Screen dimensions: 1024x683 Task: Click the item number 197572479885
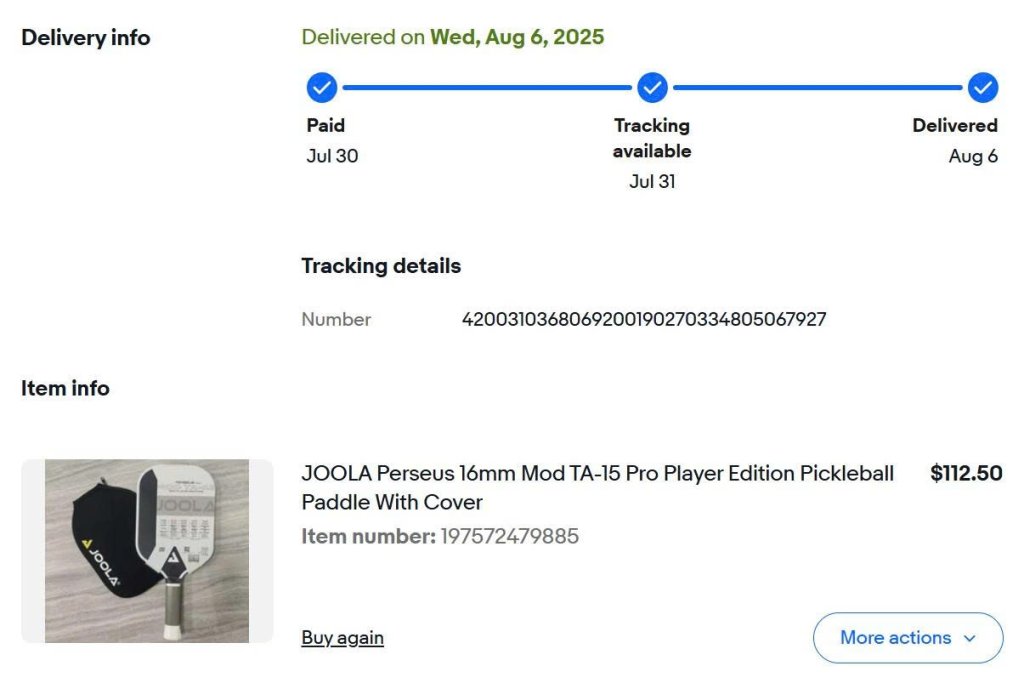pos(509,536)
